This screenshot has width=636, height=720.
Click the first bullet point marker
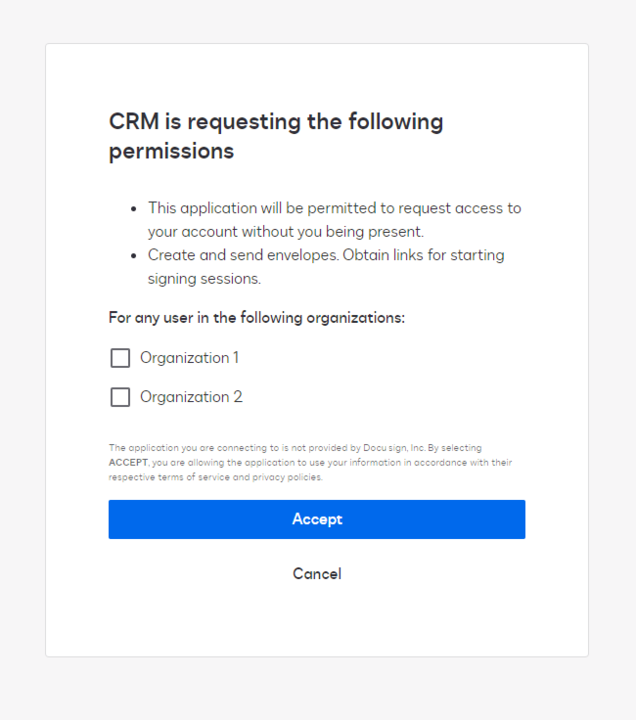pyautogui.click(x=134, y=209)
